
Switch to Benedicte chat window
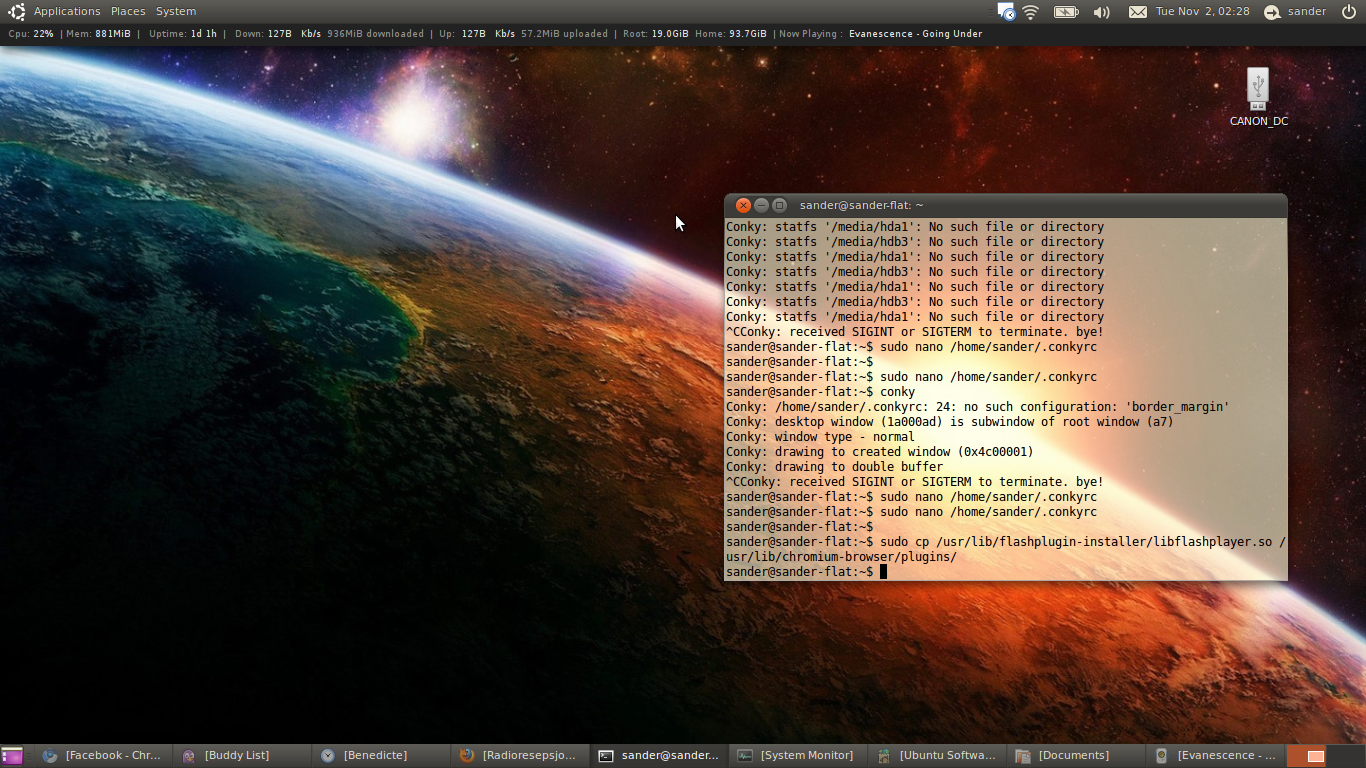pyautogui.click(x=379, y=756)
